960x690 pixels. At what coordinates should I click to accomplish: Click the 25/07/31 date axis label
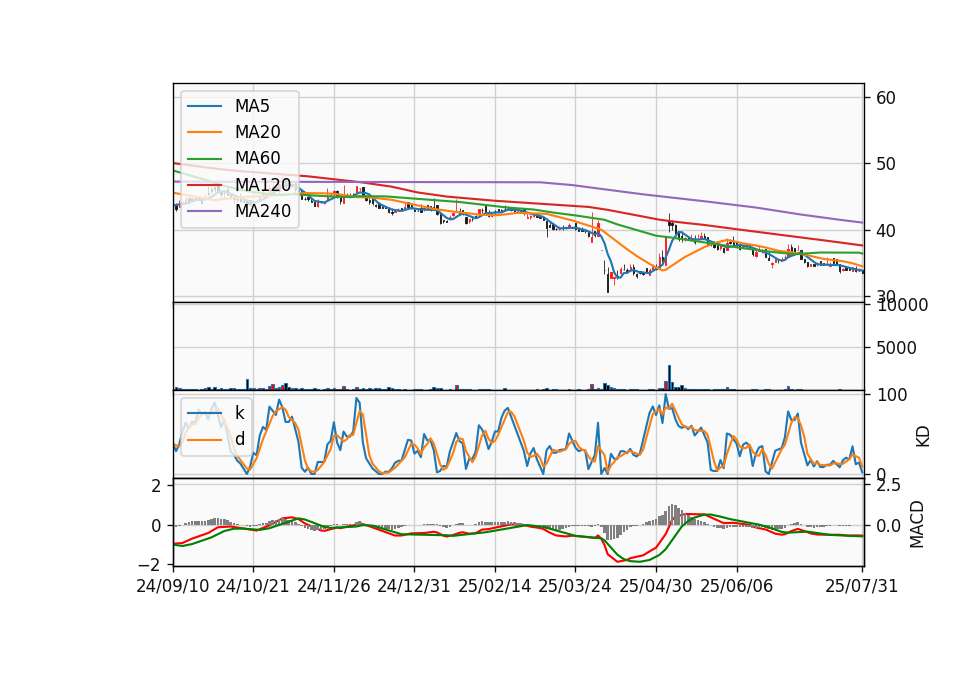pyautogui.click(x=861, y=586)
